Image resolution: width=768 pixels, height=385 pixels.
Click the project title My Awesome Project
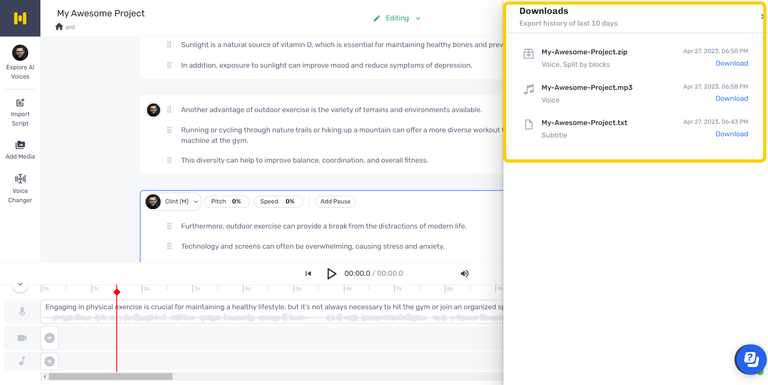[101, 13]
